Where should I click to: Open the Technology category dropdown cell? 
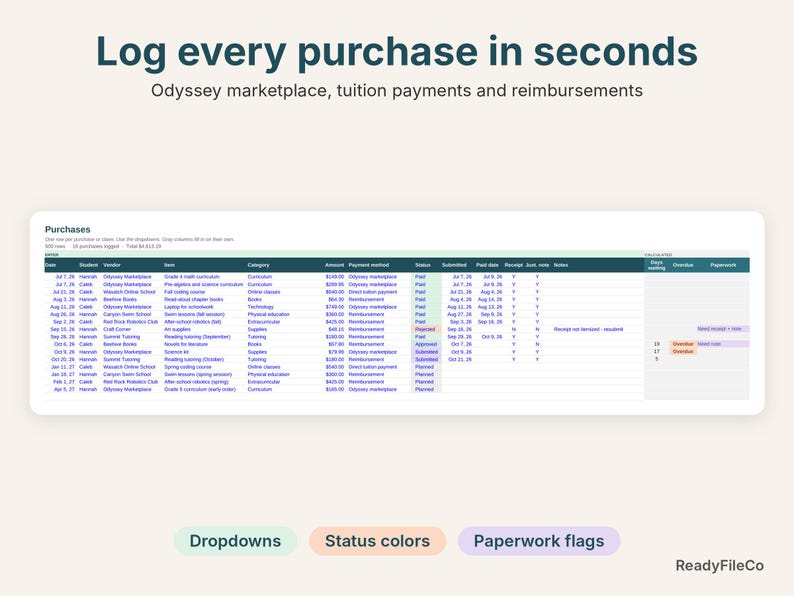pyautogui.click(x=261, y=307)
